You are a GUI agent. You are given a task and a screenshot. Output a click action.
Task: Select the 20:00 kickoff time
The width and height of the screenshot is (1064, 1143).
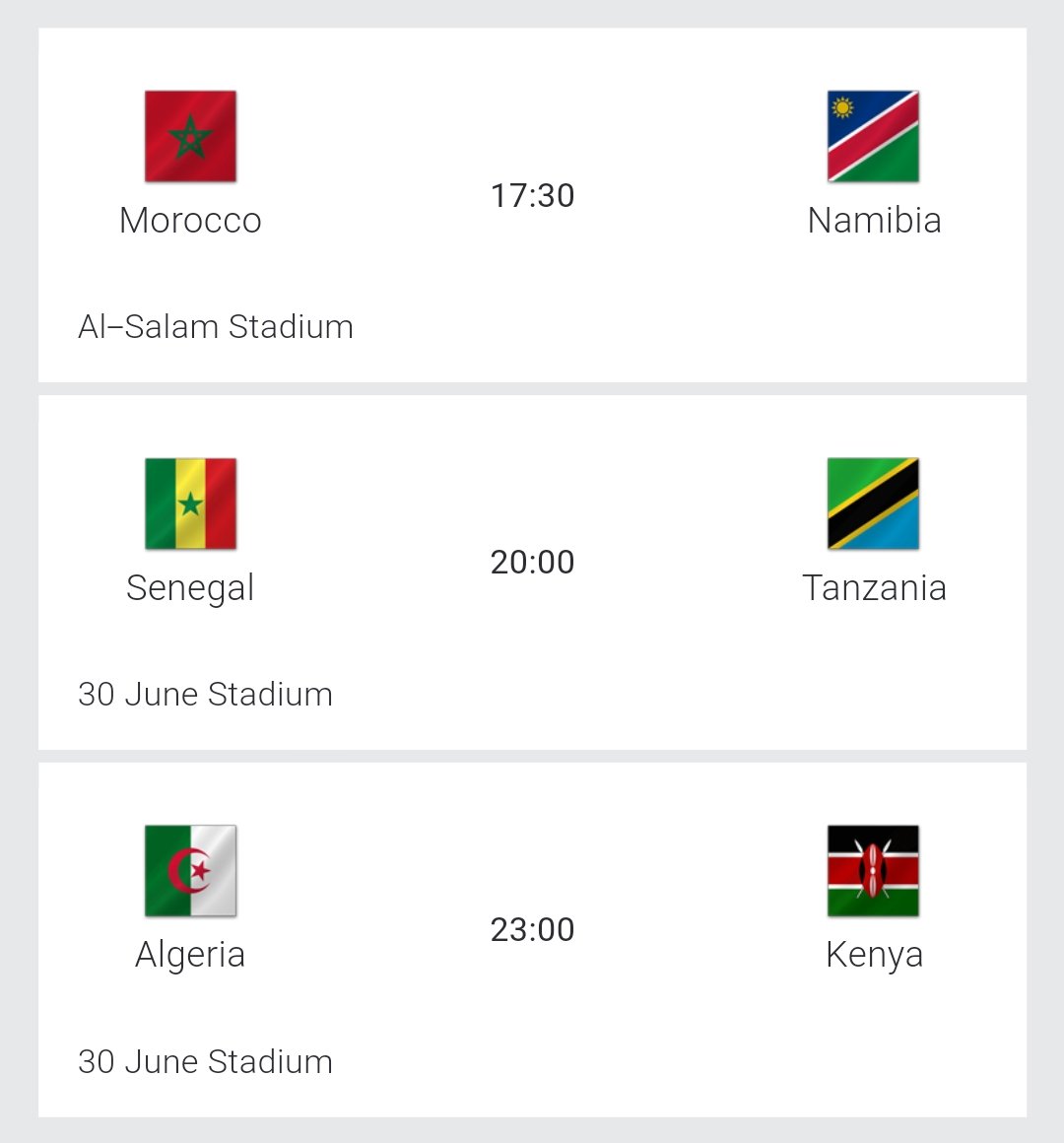point(532,563)
